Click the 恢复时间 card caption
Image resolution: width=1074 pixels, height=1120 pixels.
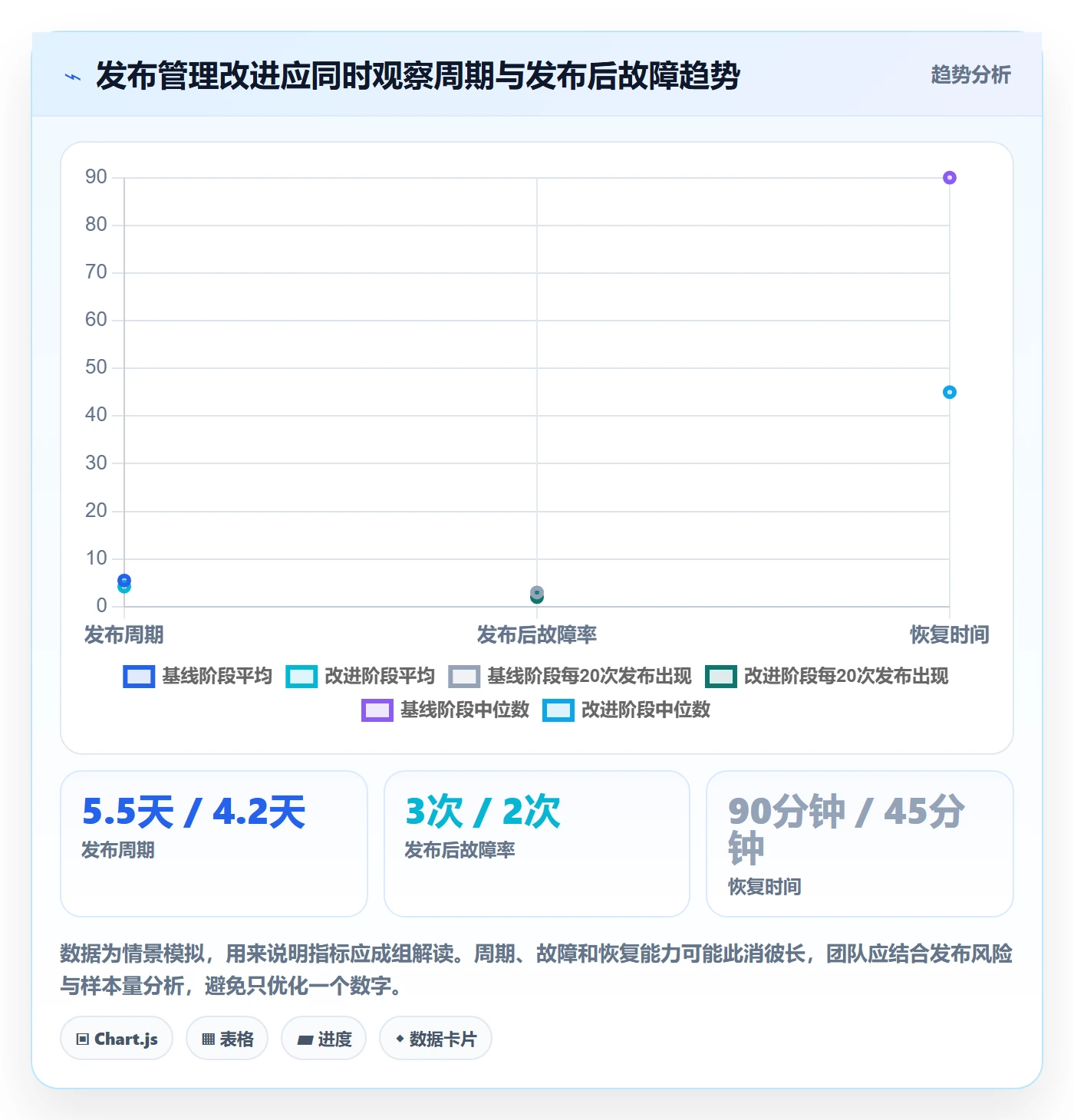765,888
